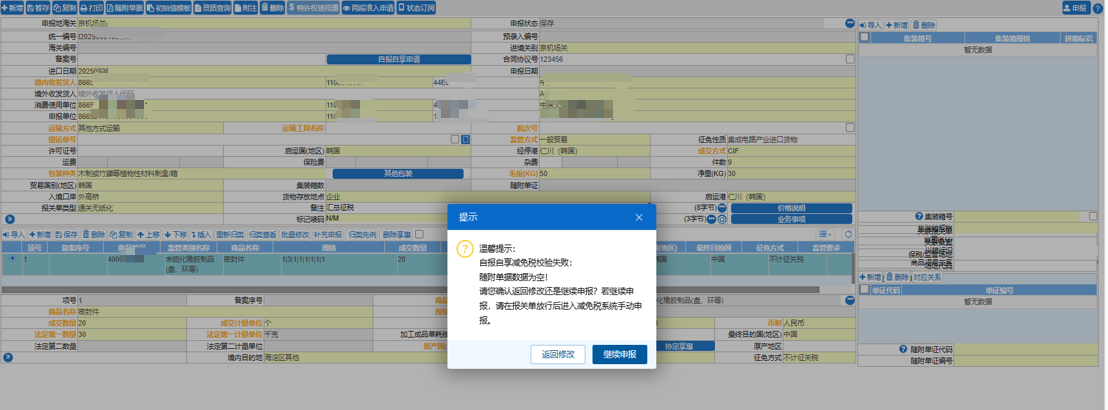Viewport: 1108px width, 410px height.
Task: Open 随附单据 attachments from top toolbar
Action: click(x=124, y=7)
